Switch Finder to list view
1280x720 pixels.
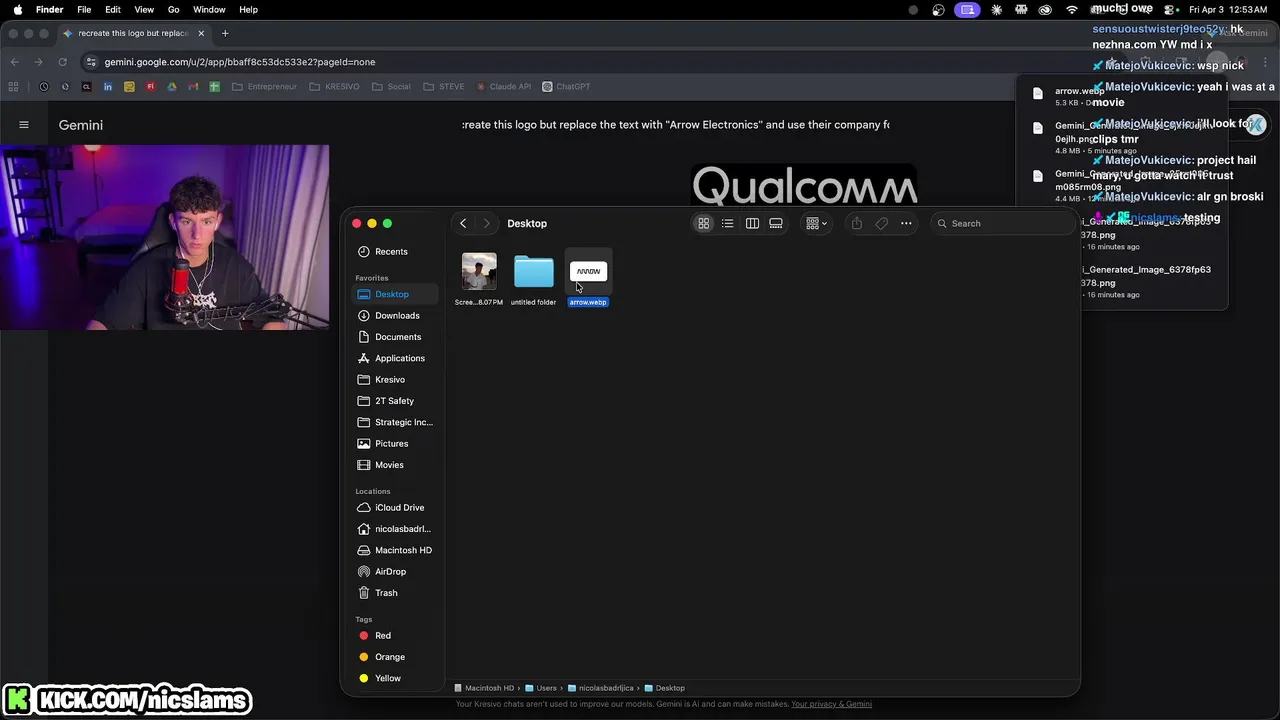[728, 223]
